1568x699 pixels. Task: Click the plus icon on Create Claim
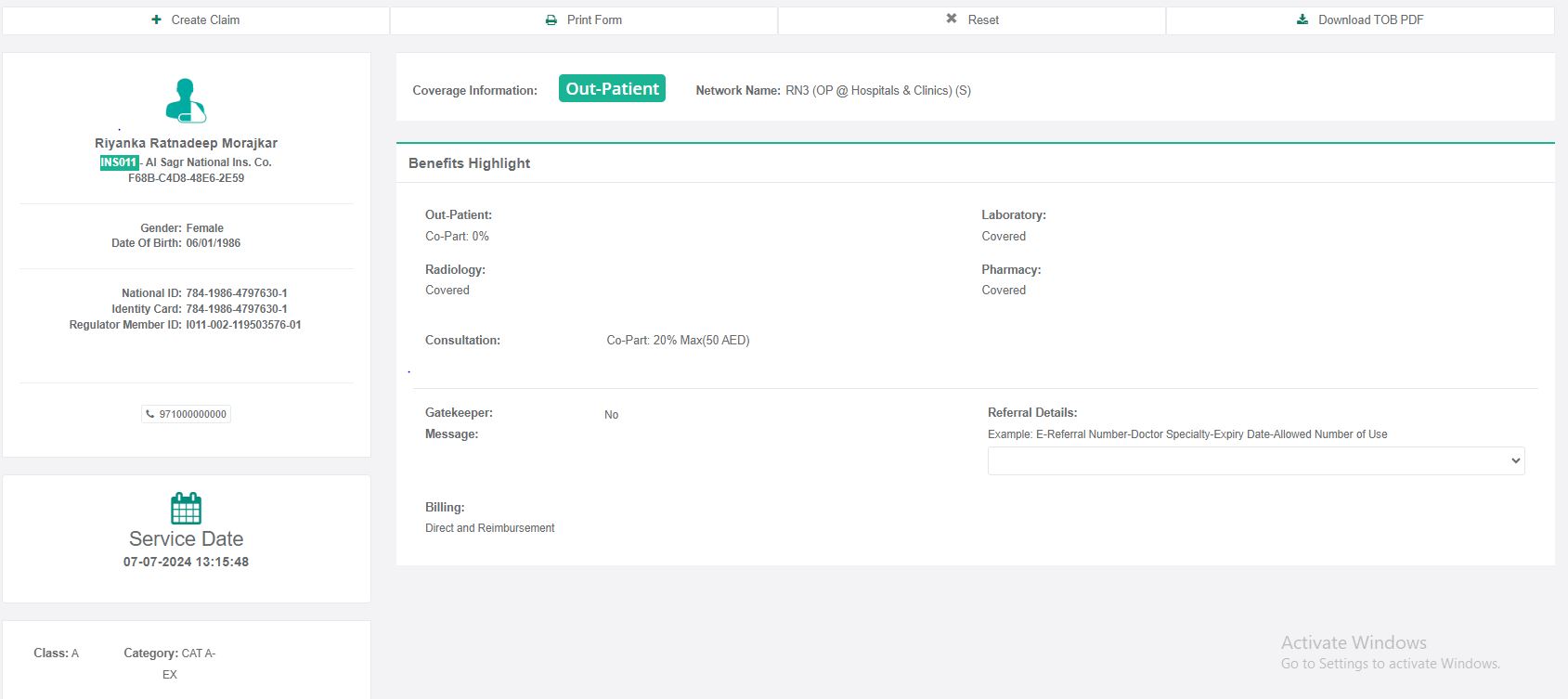tap(157, 19)
